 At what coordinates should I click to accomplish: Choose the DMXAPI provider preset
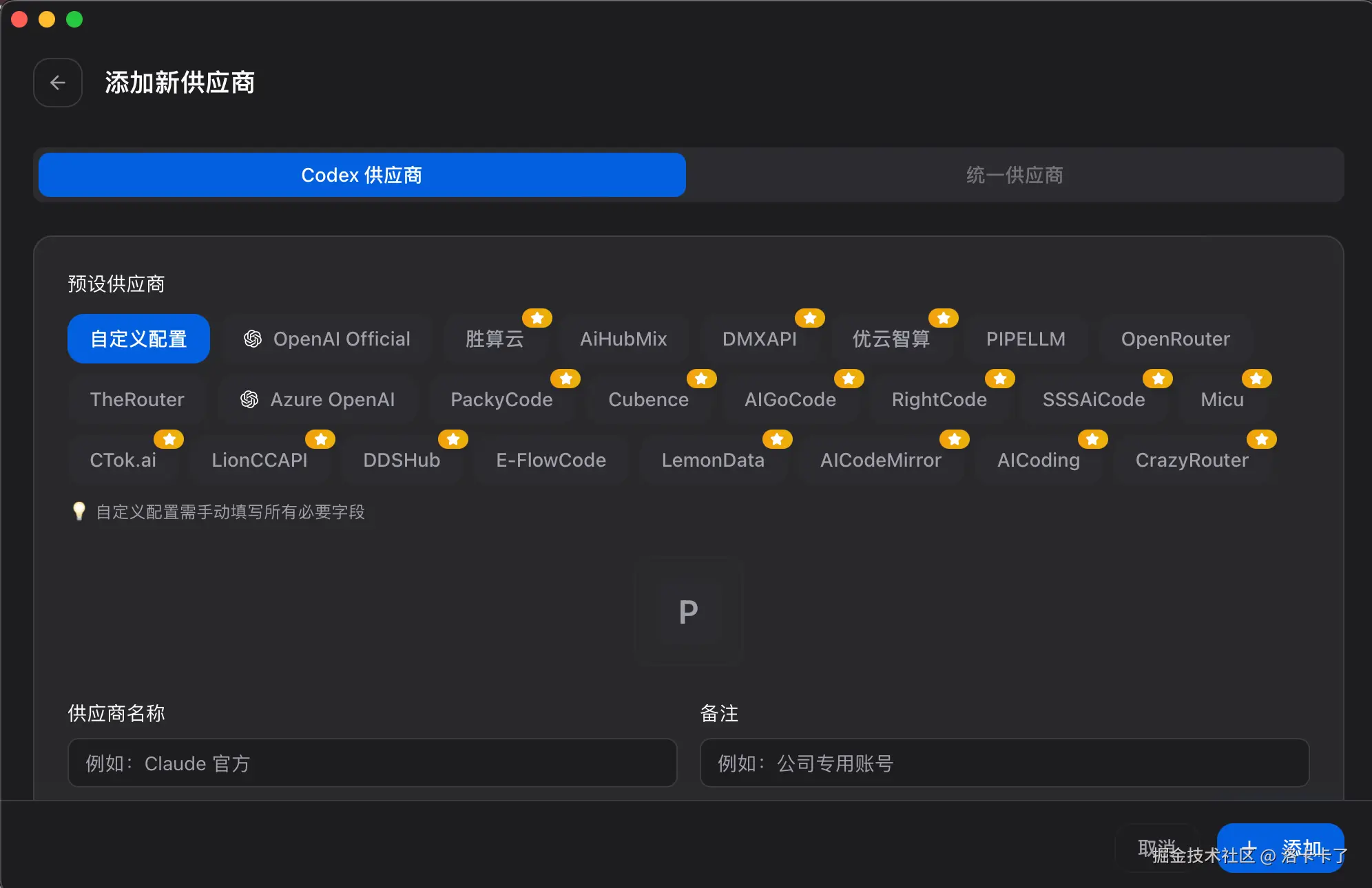coord(759,339)
